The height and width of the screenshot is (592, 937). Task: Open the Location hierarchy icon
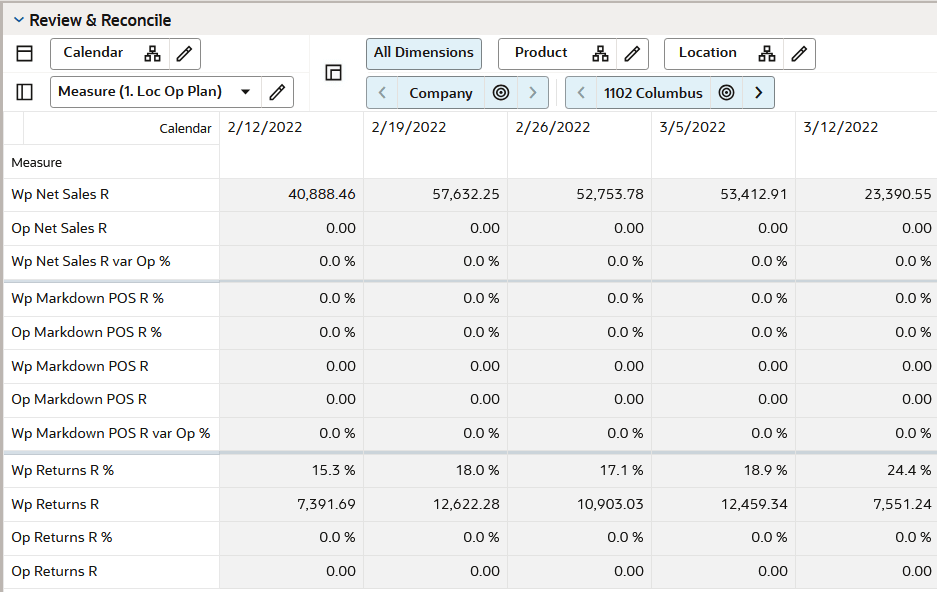click(x=767, y=54)
